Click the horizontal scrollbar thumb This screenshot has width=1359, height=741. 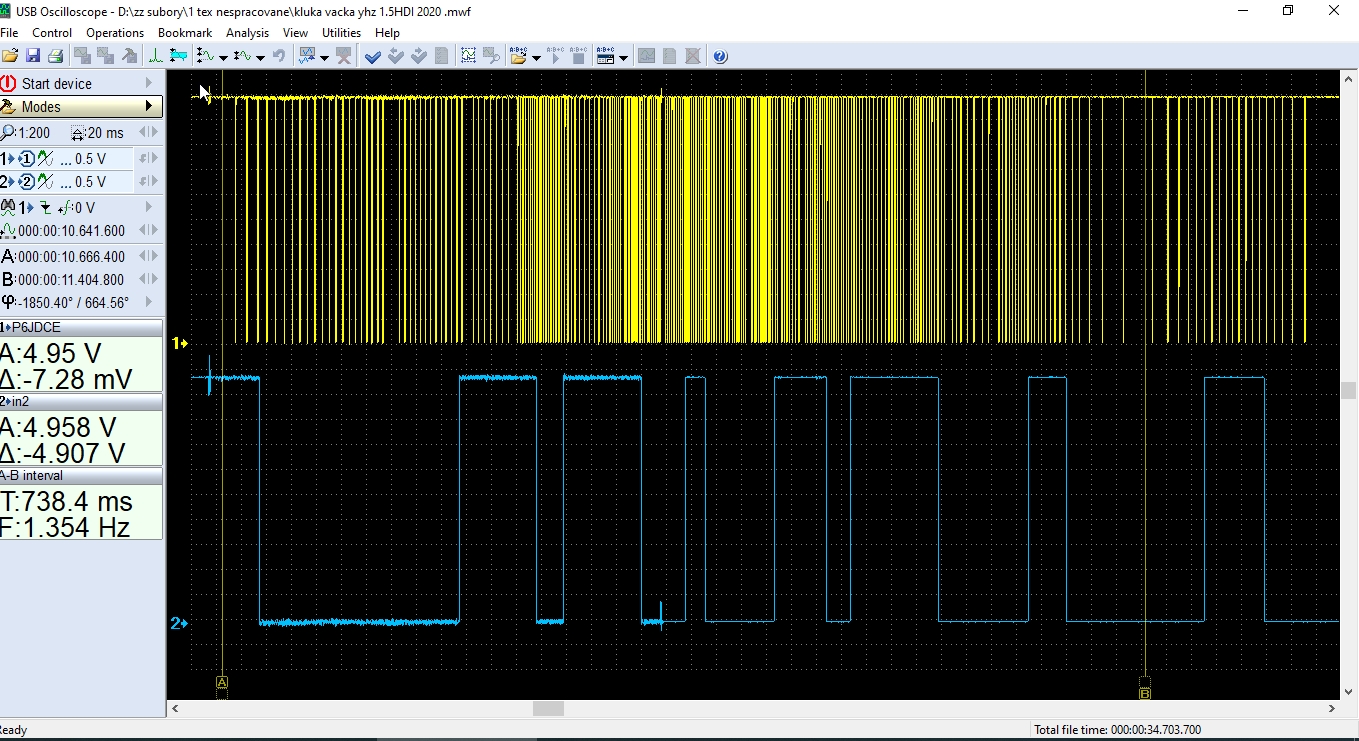click(548, 708)
